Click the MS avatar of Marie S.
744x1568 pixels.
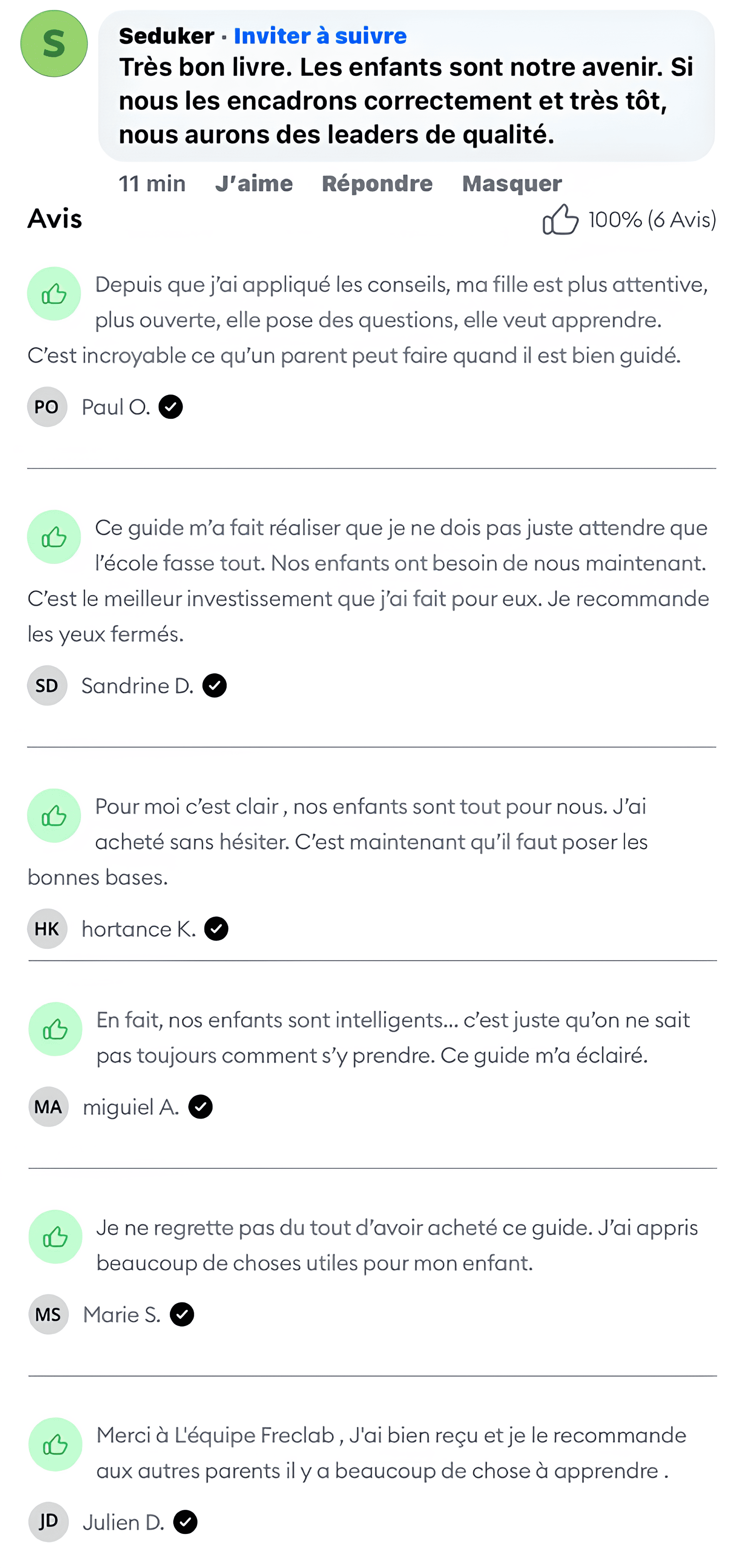(x=48, y=1315)
